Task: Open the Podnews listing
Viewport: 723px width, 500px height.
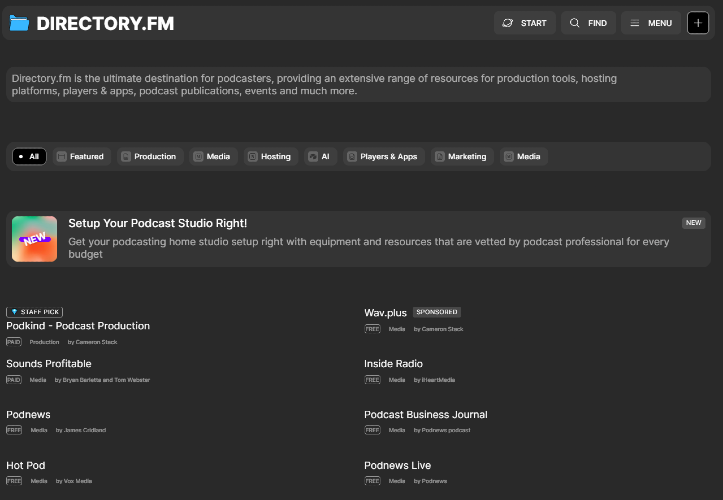Action: (28, 414)
